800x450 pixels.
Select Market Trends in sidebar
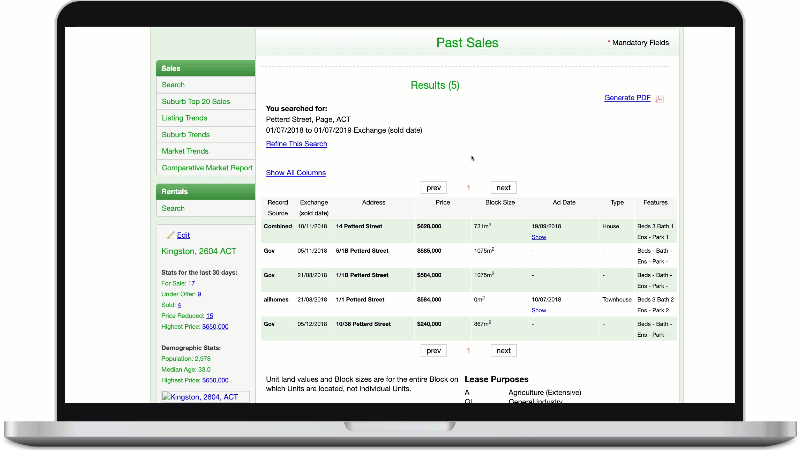[x=185, y=151]
